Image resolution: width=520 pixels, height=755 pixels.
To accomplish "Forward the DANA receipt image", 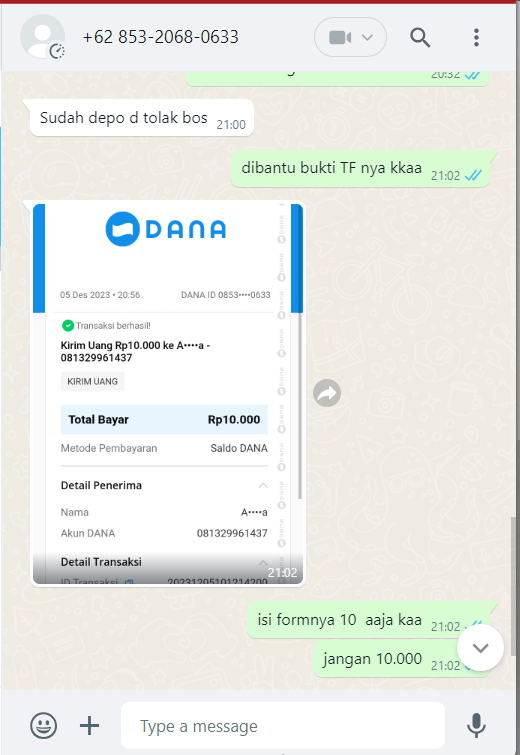I will pos(327,393).
